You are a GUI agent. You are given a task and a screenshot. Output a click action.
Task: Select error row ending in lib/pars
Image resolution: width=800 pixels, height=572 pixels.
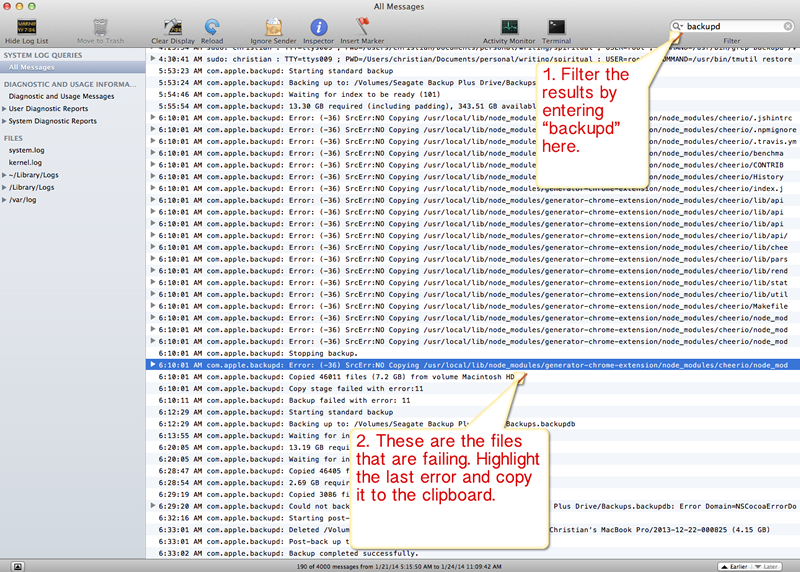click(472, 259)
